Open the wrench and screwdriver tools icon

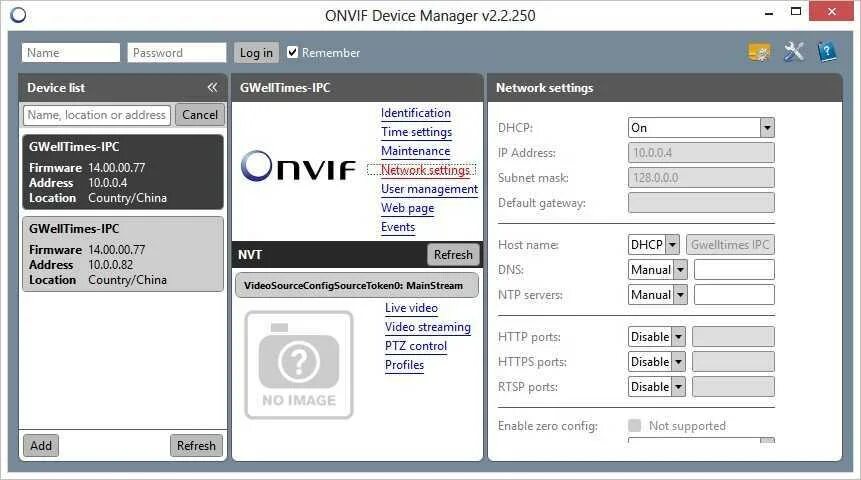(x=794, y=52)
